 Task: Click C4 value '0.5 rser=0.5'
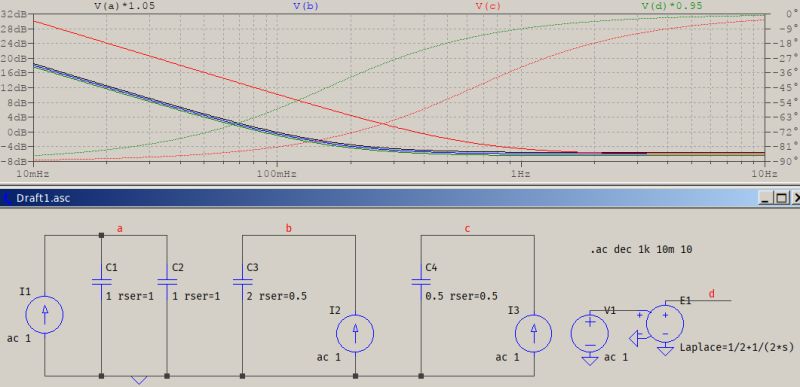(461, 296)
